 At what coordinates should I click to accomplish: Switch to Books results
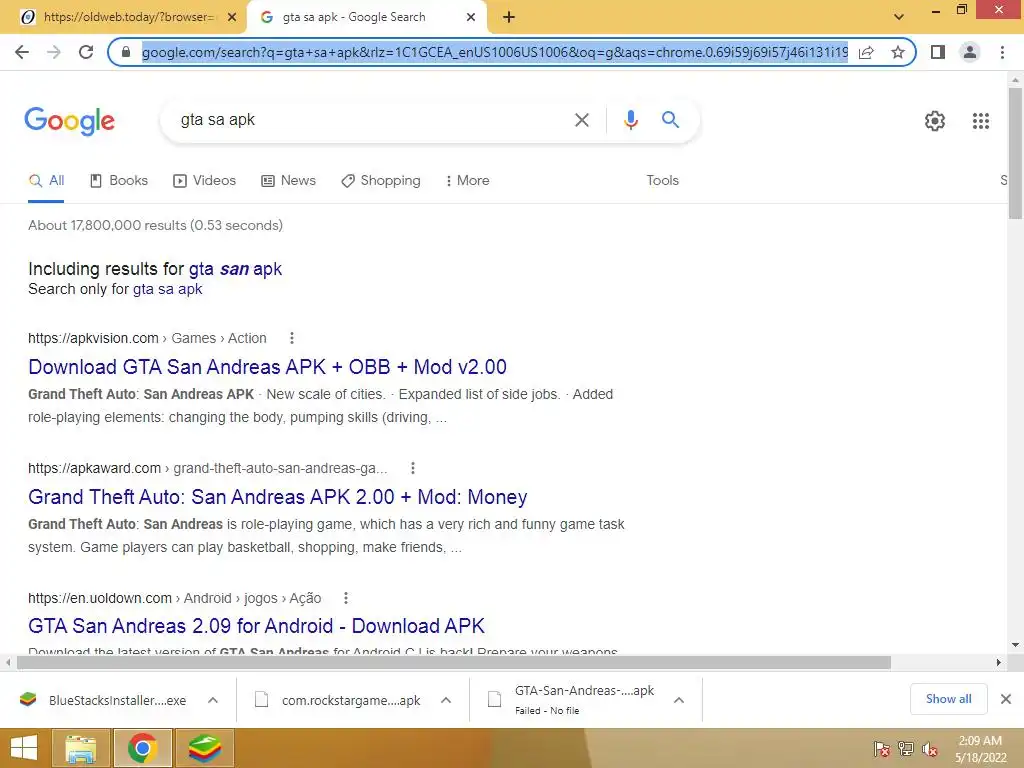coord(119,181)
